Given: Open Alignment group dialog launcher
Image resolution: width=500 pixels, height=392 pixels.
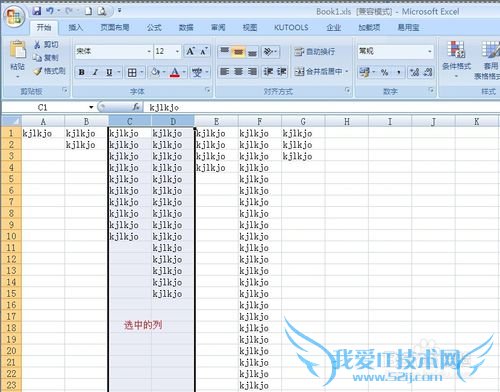Looking at the screenshot, I should [348, 90].
